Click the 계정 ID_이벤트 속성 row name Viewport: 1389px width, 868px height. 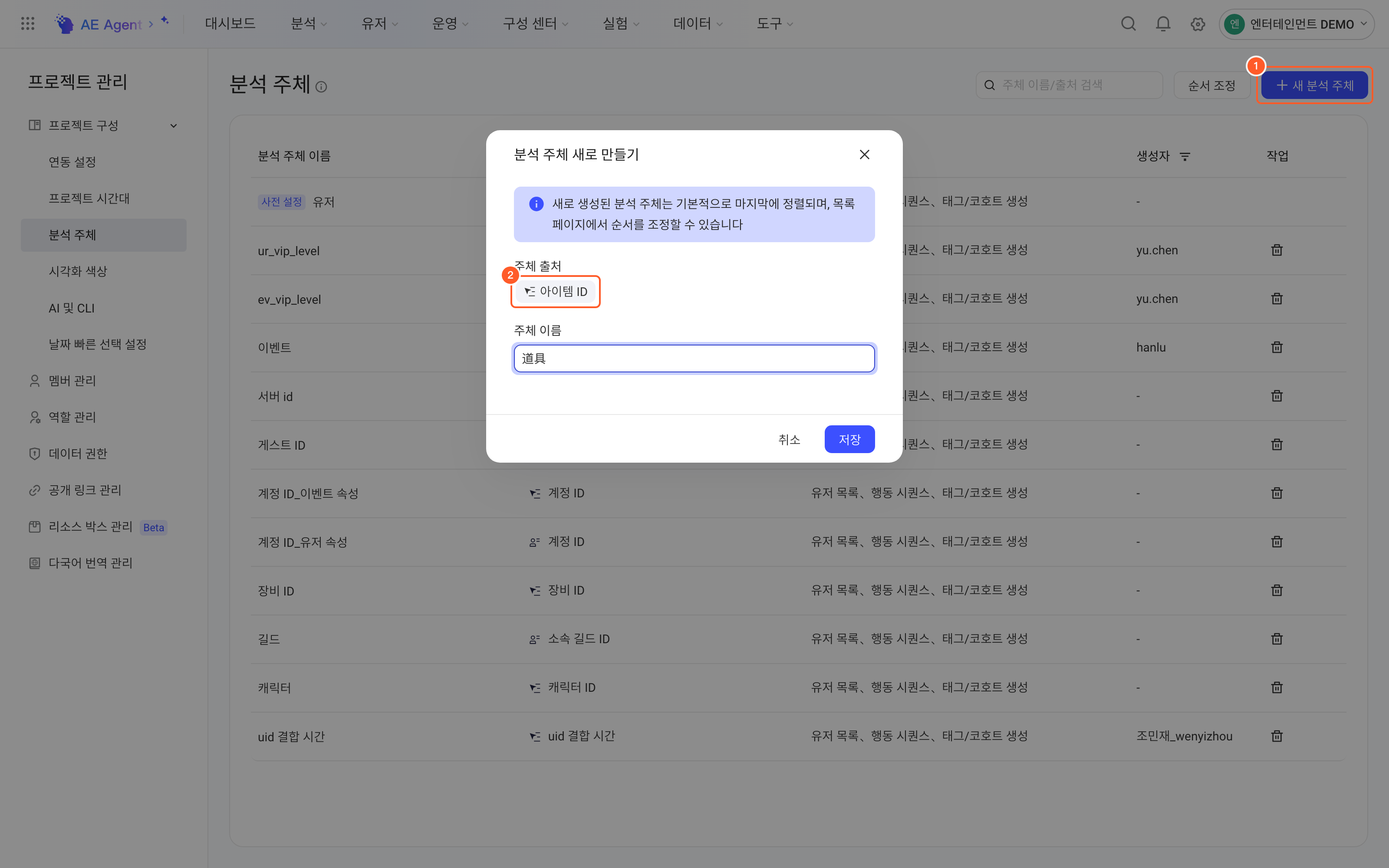point(308,493)
